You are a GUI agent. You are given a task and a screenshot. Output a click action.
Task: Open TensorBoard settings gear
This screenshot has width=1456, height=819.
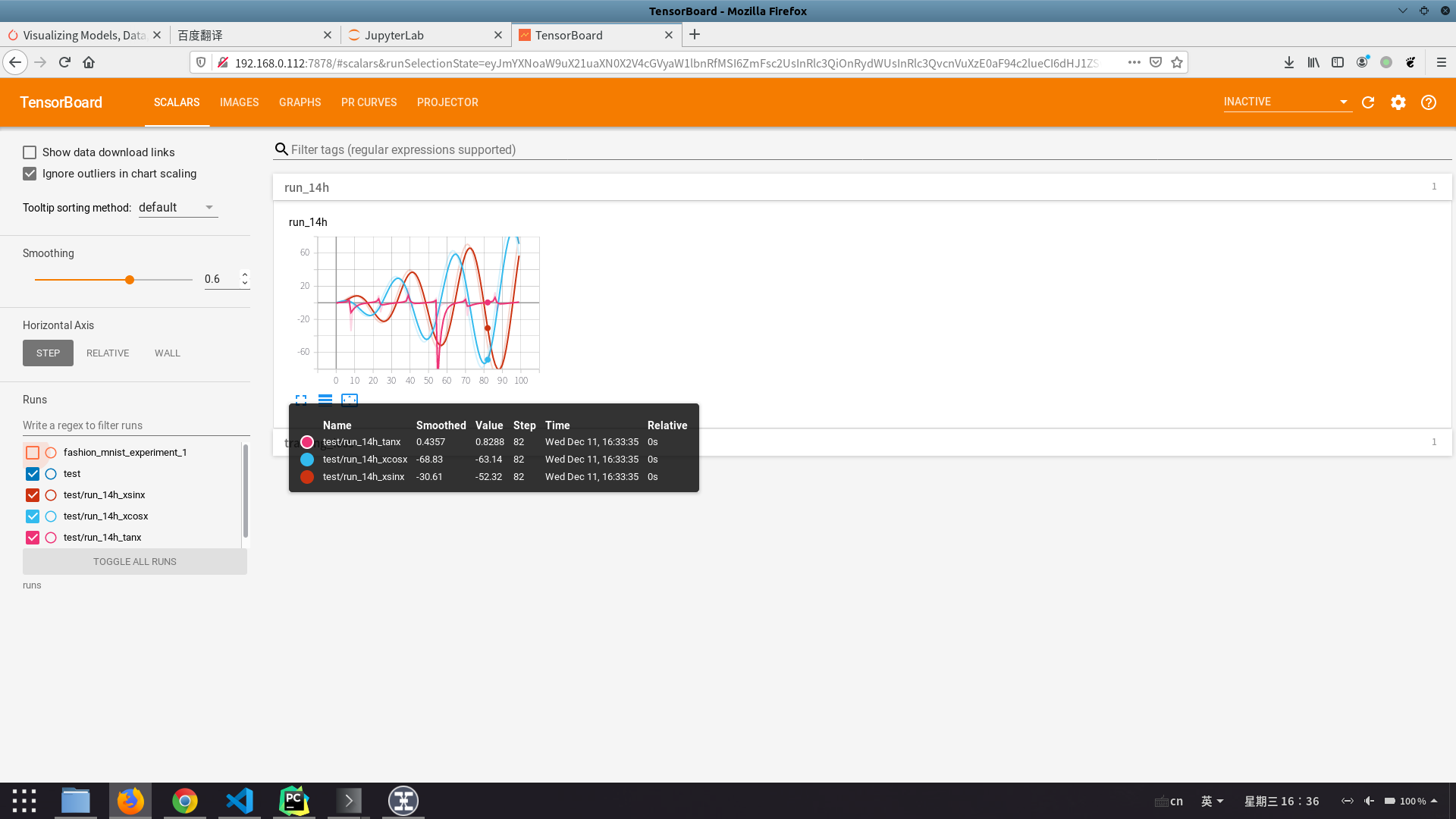[1398, 102]
